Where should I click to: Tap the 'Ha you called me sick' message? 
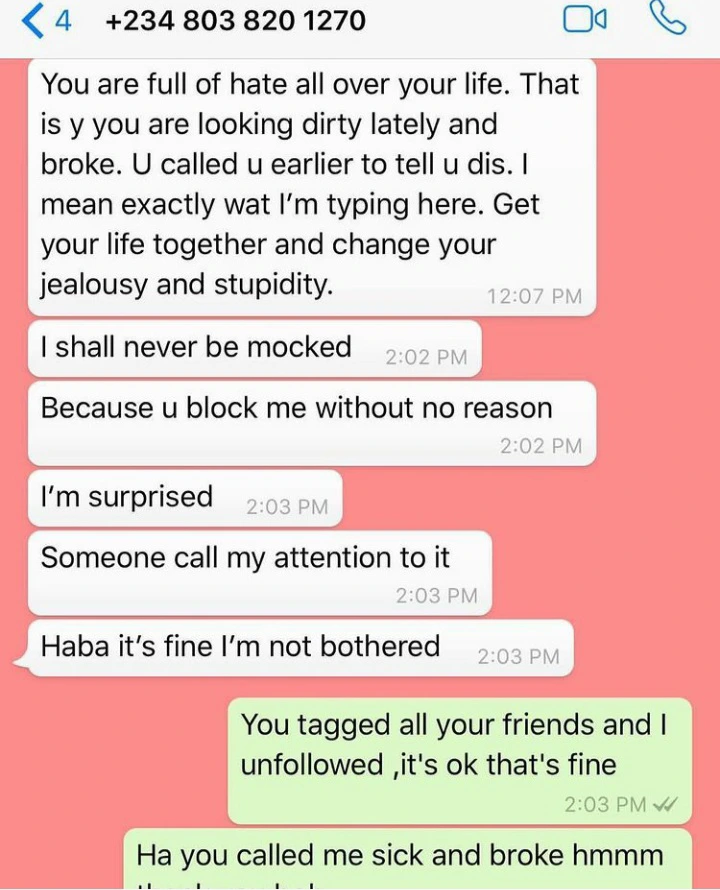408,858
